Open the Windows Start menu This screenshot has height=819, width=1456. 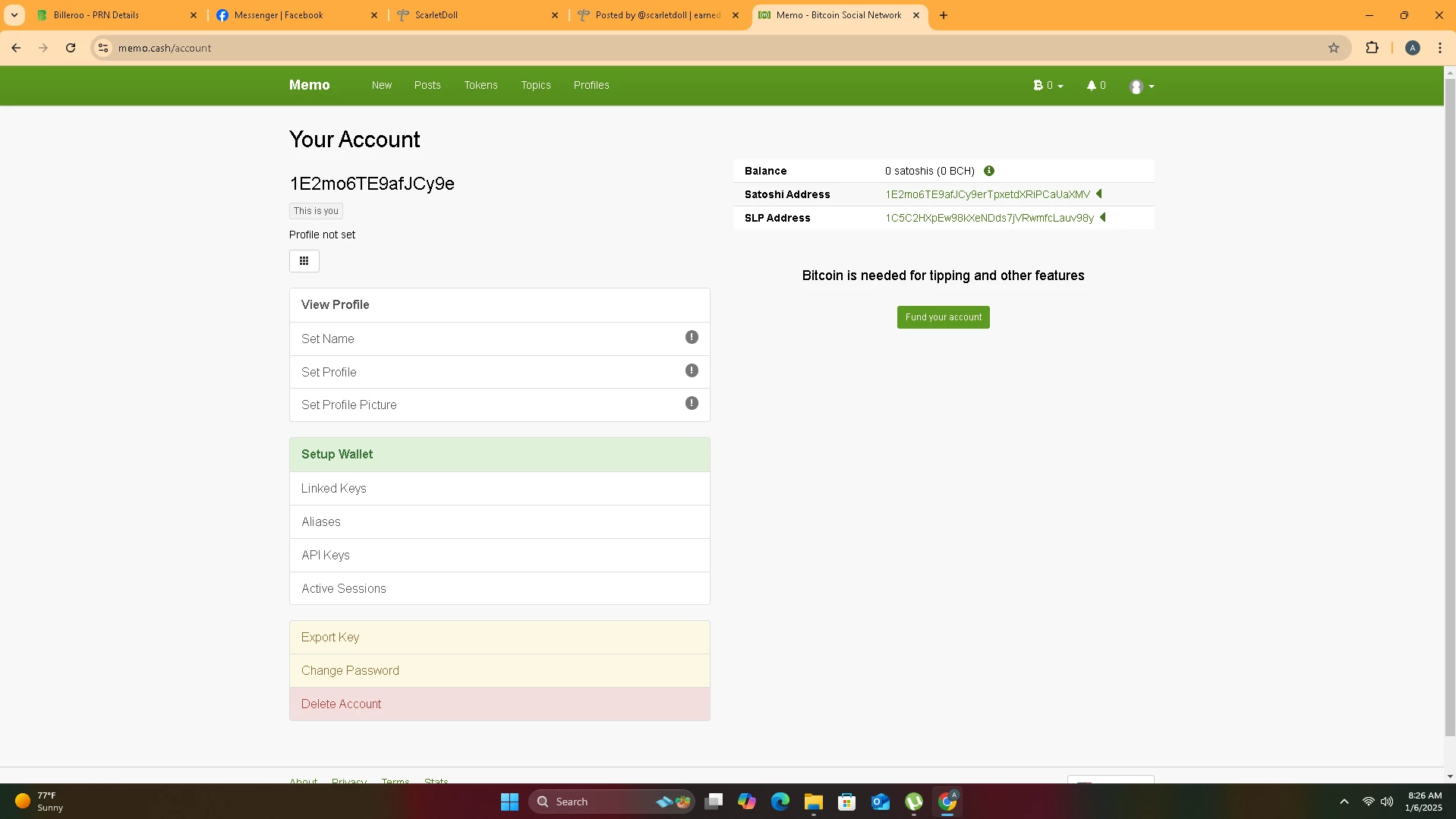(x=509, y=802)
